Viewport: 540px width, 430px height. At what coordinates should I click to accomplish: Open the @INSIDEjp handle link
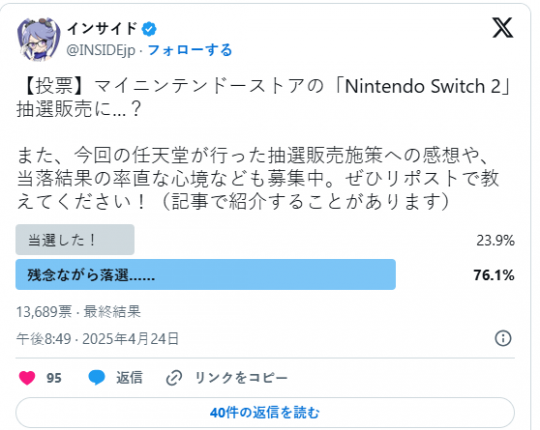pyautogui.click(x=101, y=50)
